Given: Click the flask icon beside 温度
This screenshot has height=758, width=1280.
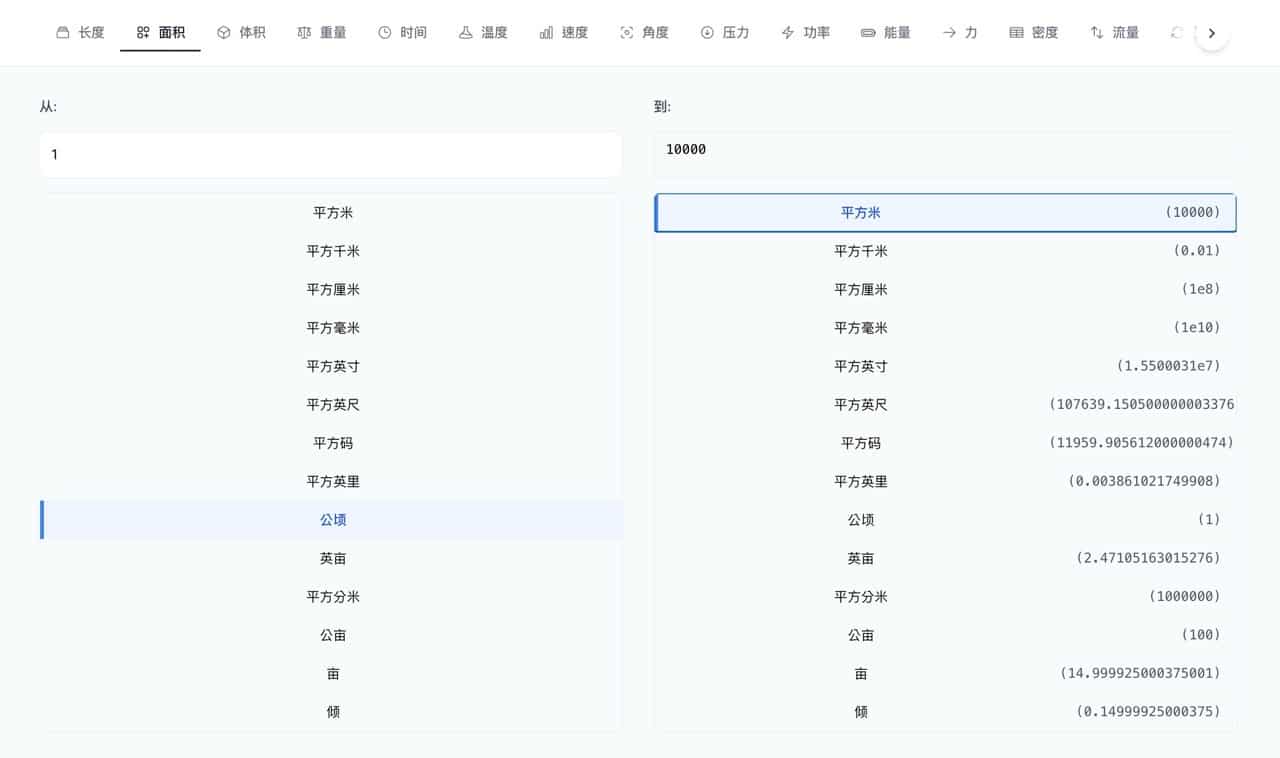Looking at the screenshot, I should [x=465, y=33].
